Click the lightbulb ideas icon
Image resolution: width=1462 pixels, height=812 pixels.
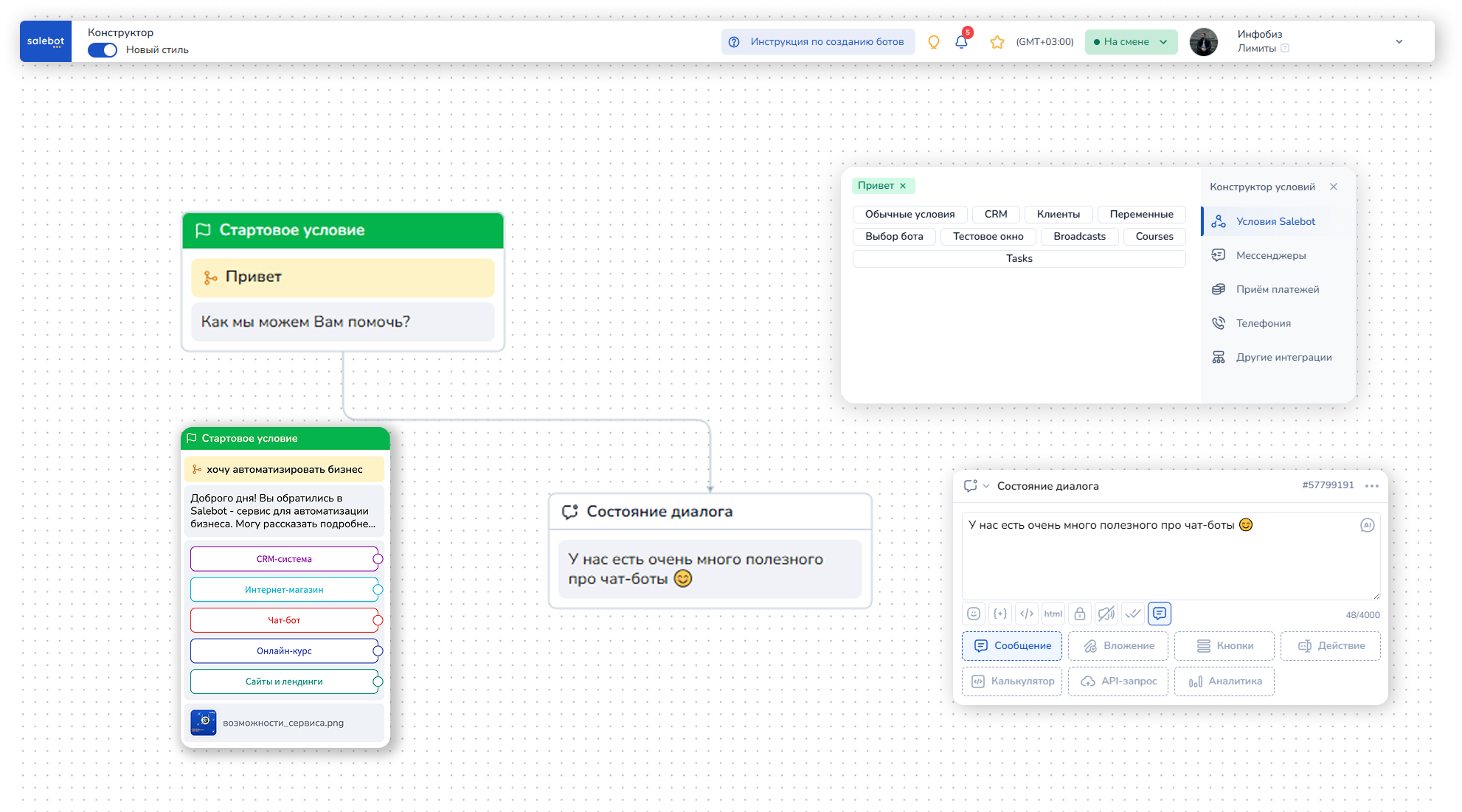[934, 42]
